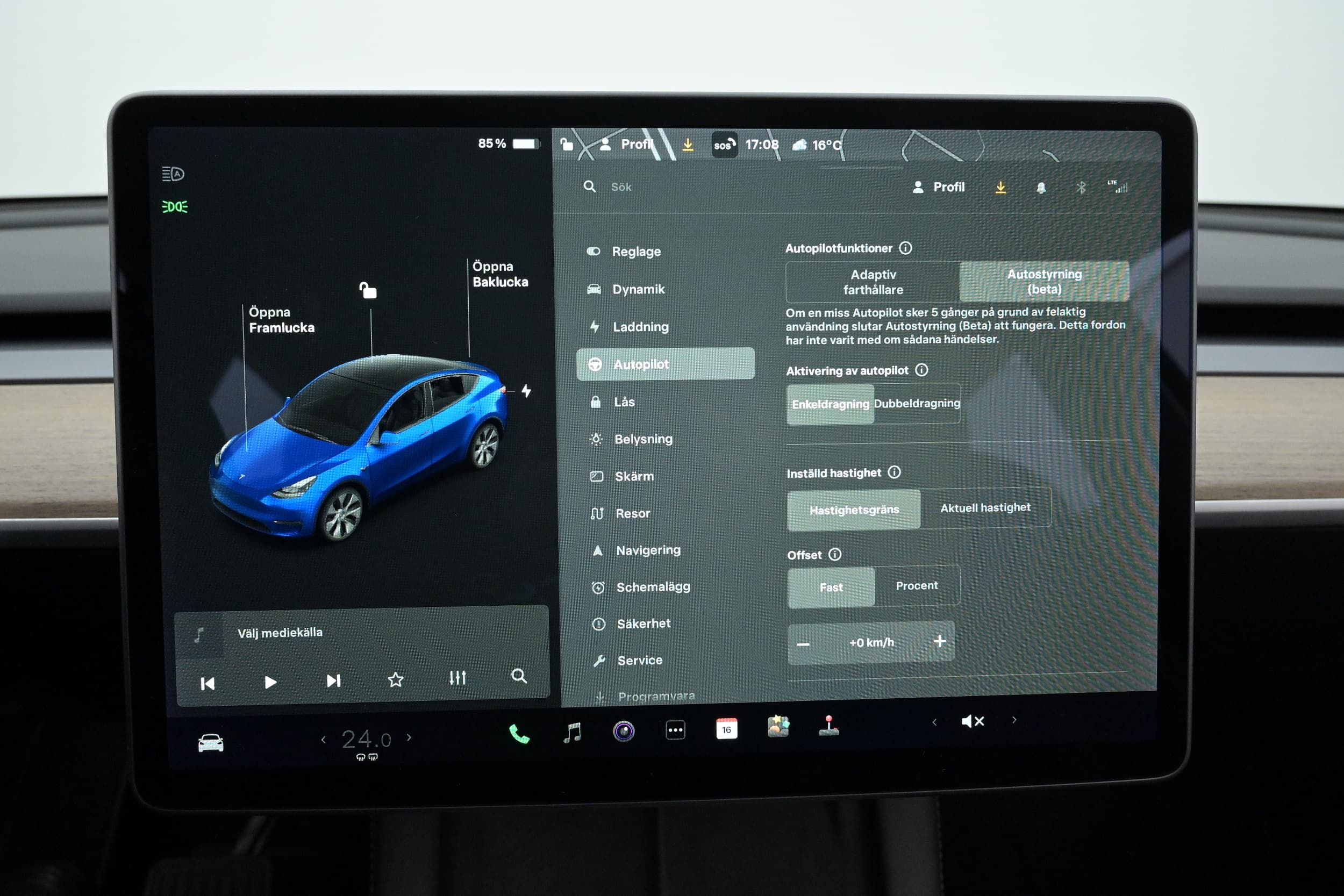Tap the charge port lightning icon by car
The width and height of the screenshot is (1344, 896).
tap(526, 390)
